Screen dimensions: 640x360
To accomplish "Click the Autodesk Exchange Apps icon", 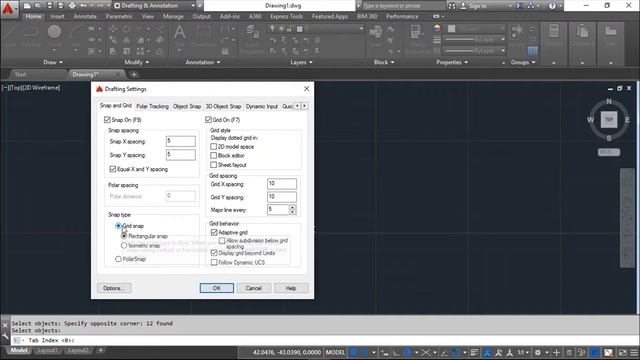I will coord(520,6).
